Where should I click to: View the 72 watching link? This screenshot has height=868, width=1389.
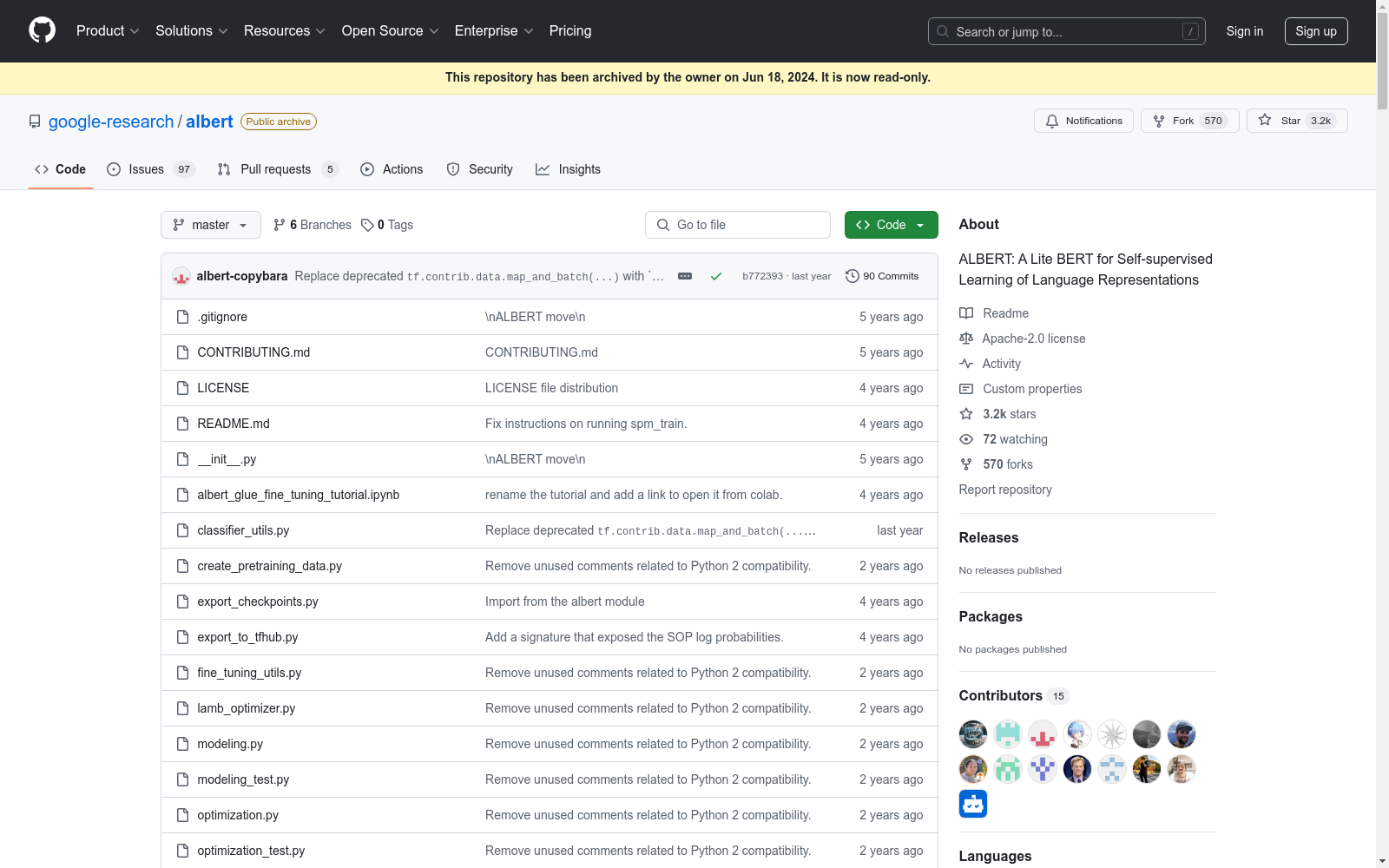pyautogui.click(x=1004, y=439)
